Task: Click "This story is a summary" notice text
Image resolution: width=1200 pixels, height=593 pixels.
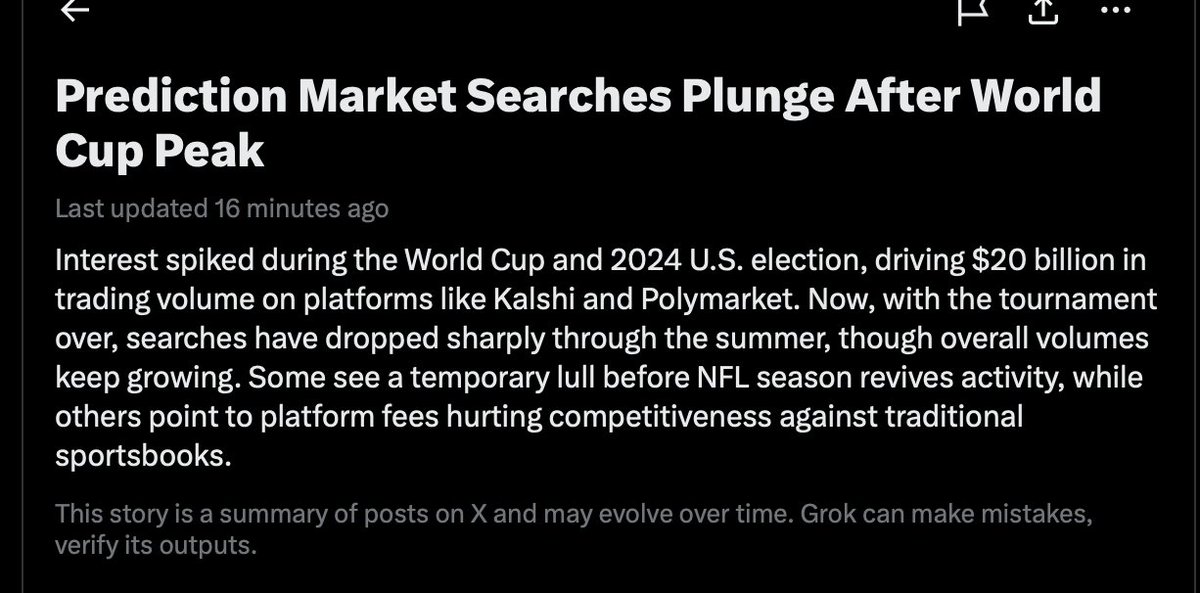Action: (x=180, y=515)
